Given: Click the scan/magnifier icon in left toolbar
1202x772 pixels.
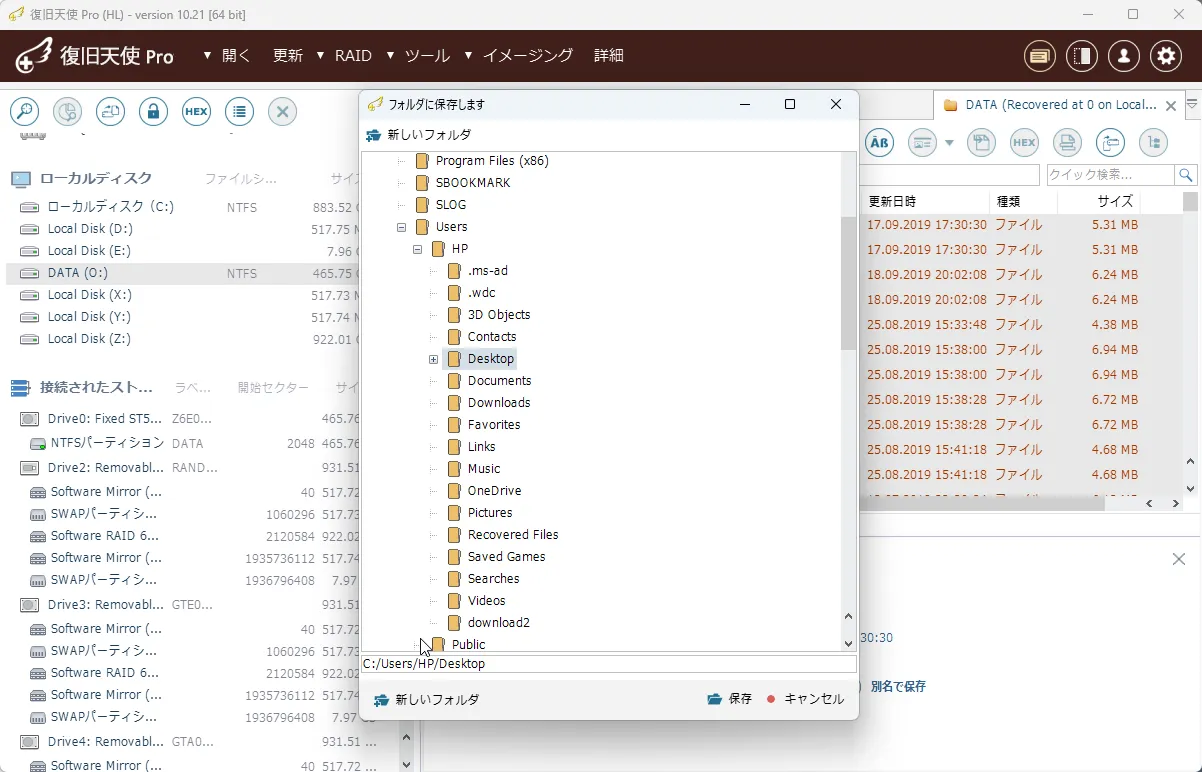Looking at the screenshot, I should pos(24,112).
